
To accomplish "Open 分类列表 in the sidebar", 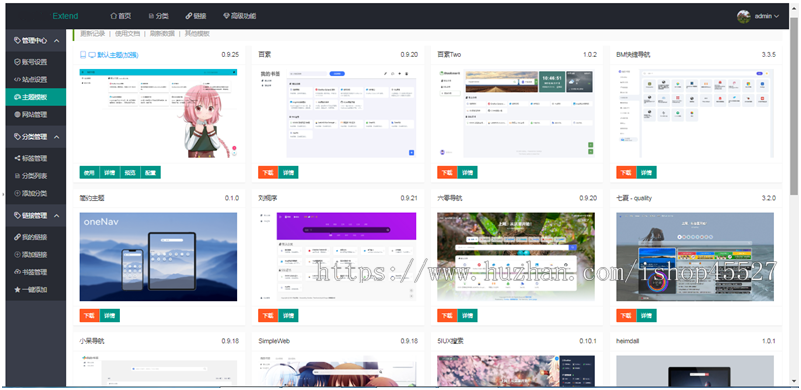I will 36,176.
